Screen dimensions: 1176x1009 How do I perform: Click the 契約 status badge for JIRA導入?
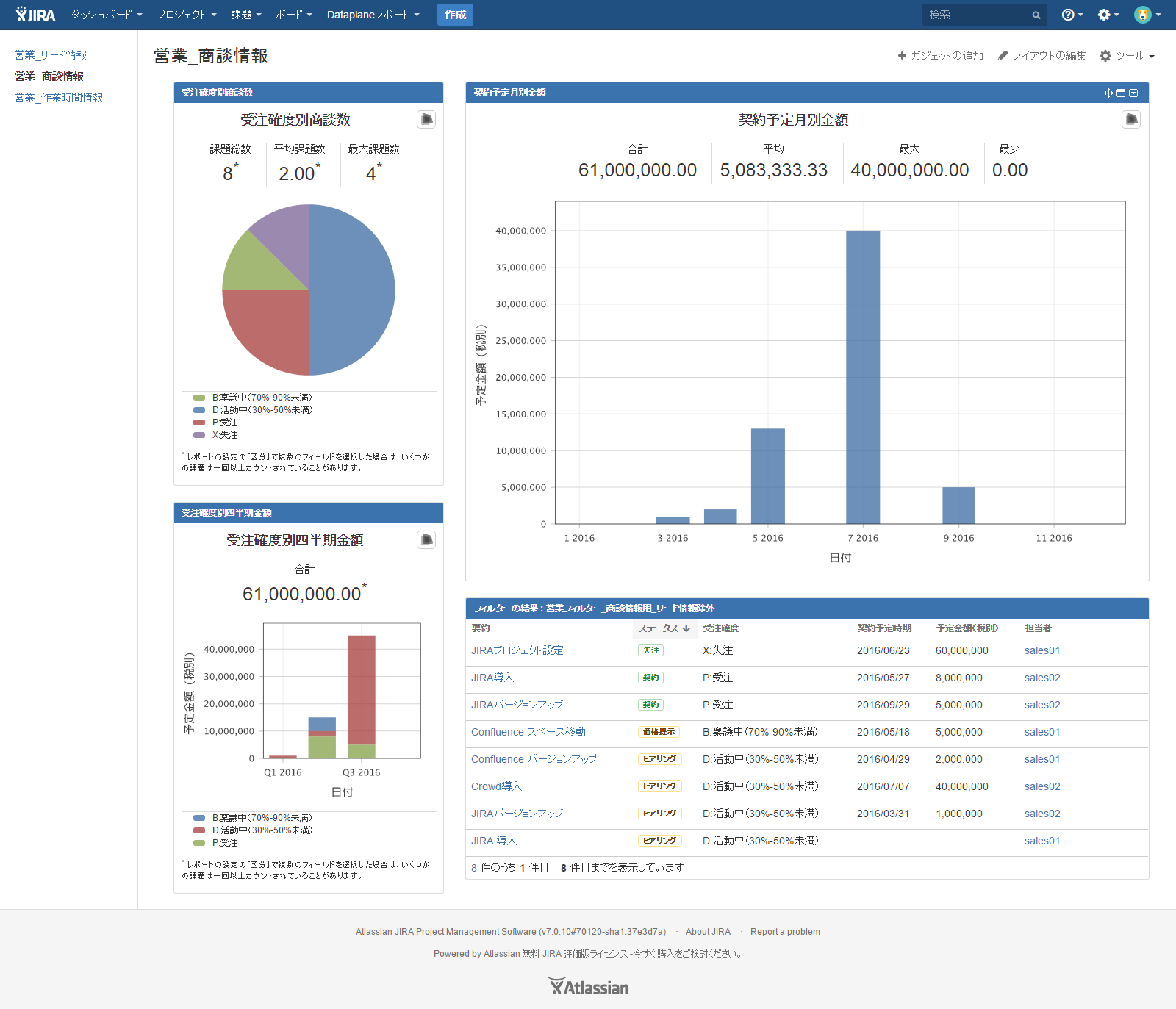[650, 678]
